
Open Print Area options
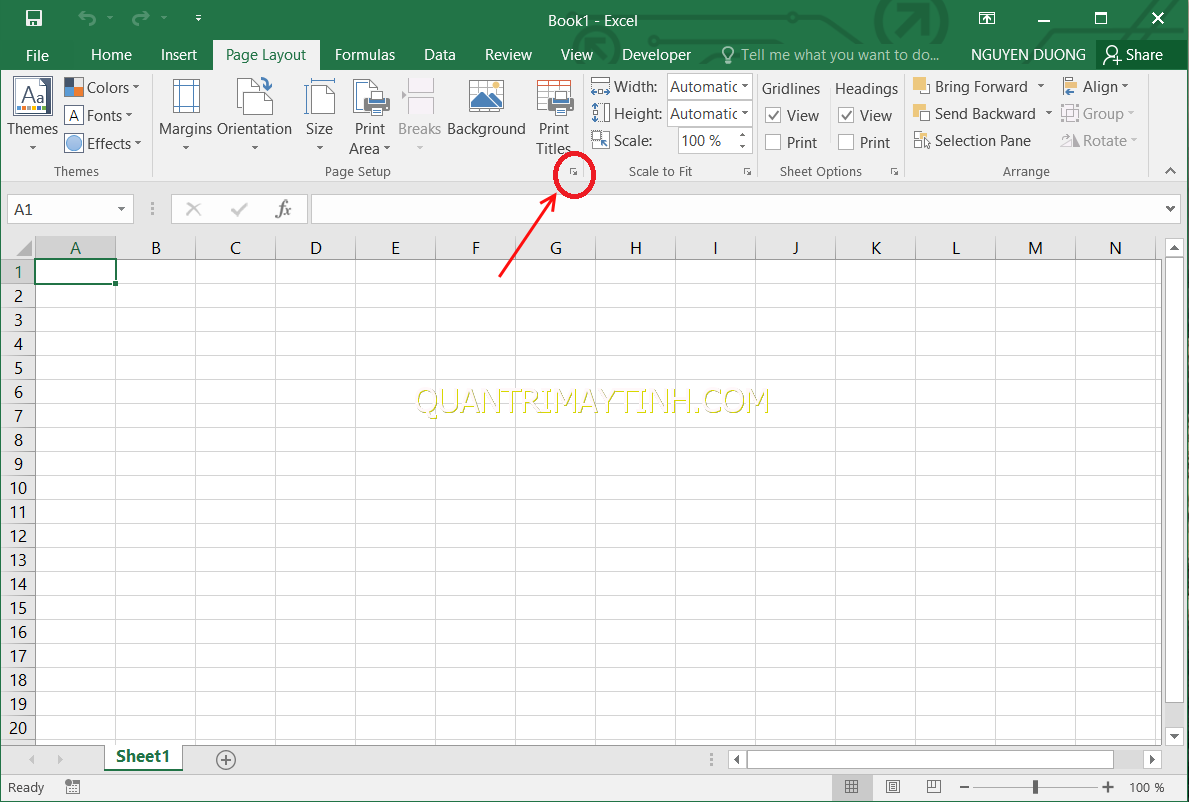(x=370, y=115)
